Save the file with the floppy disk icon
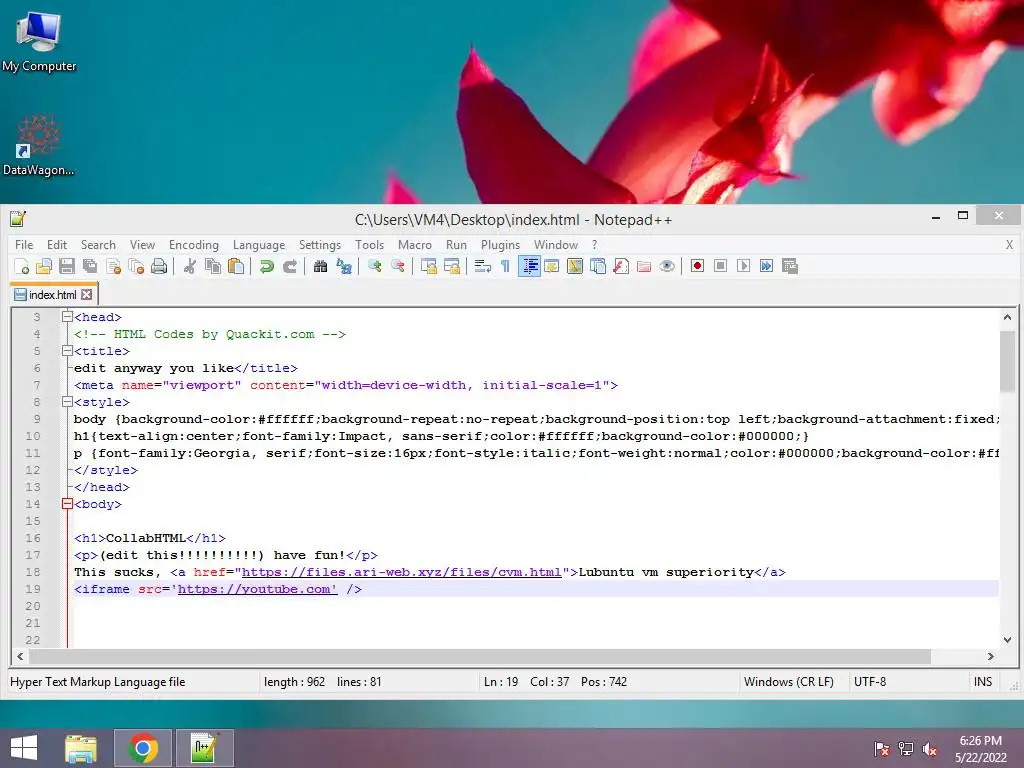Image resolution: width=1024 pixels, height=768 pixels. point(67,266)
